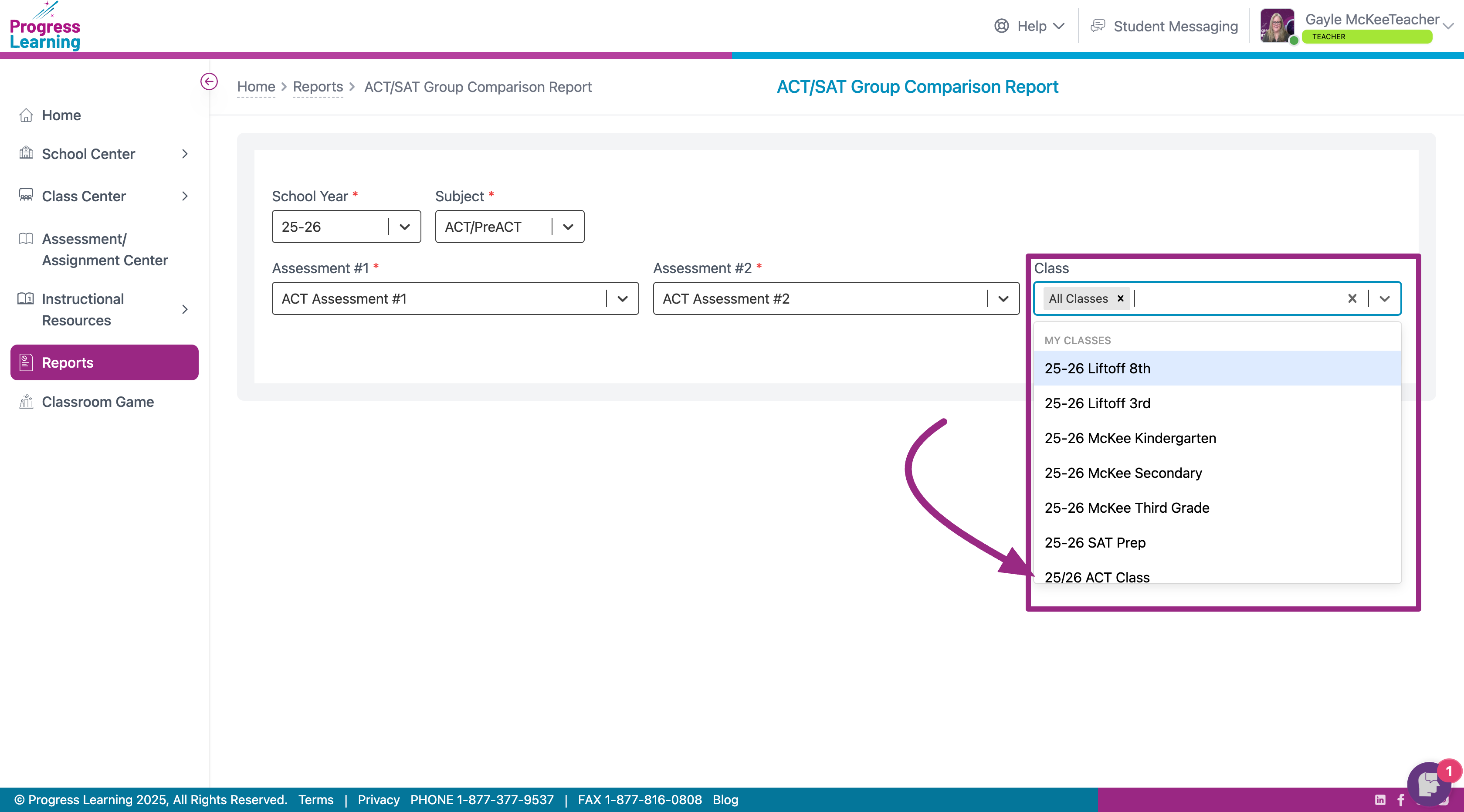Image resolution: width=1464 pixels, height=812 pixels.
Task: Open the chat bubble with notification badge
Action: 1428,784
